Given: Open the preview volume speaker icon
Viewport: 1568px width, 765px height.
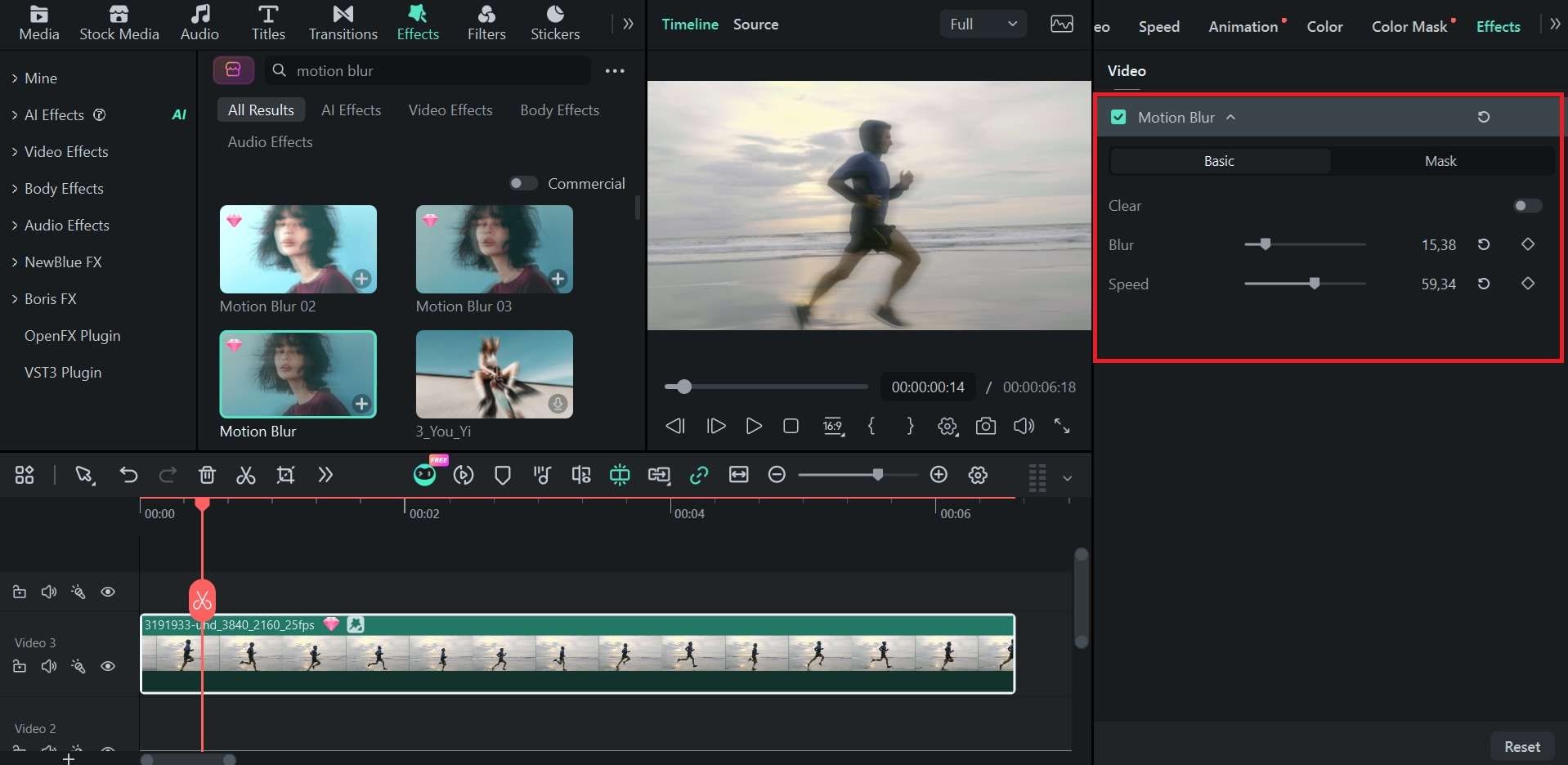Looking at the screenshot, I should click(1024, 426).
